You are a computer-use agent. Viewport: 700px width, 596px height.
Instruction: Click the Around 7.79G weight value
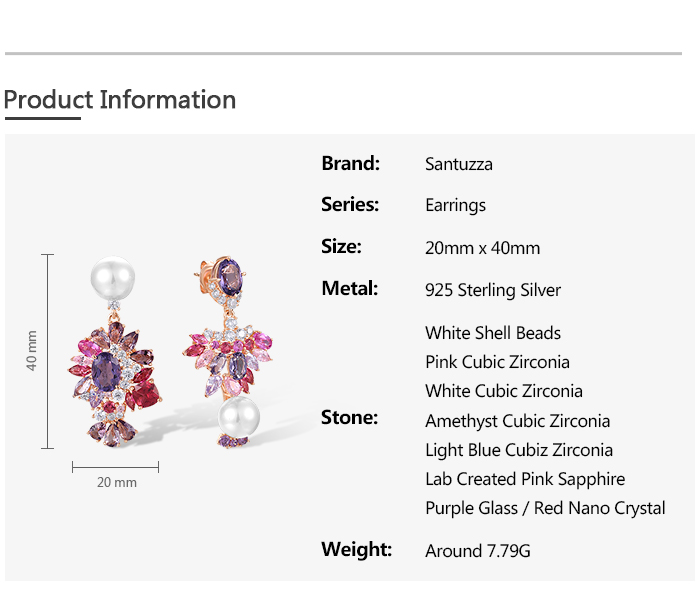(478, 551)
